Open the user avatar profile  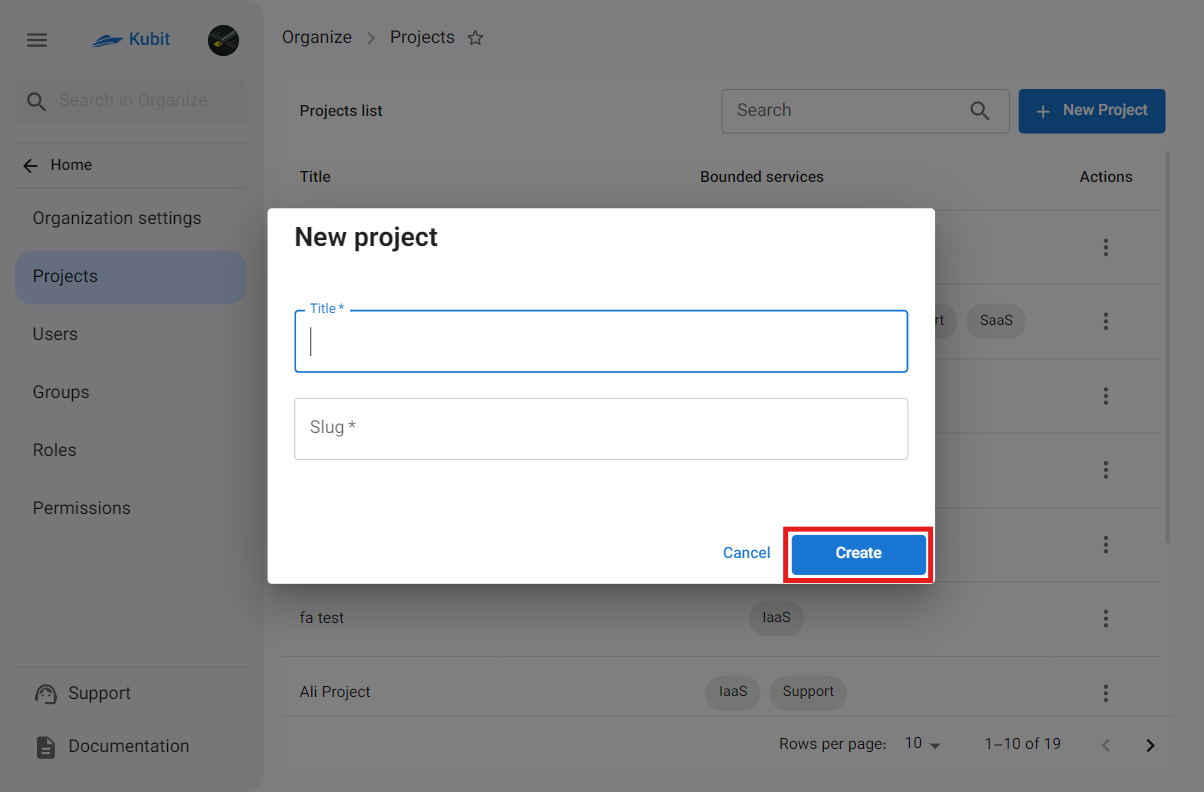tap(223, 40)
